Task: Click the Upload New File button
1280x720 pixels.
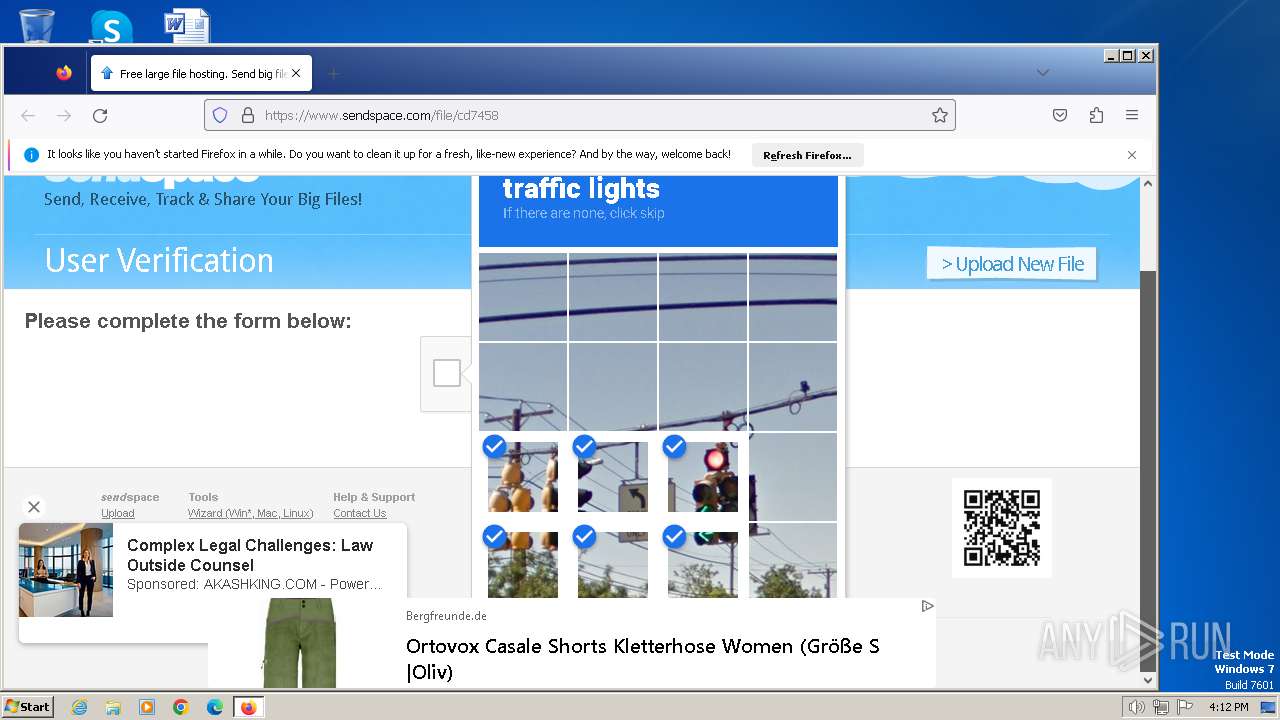Action: 1012,264
